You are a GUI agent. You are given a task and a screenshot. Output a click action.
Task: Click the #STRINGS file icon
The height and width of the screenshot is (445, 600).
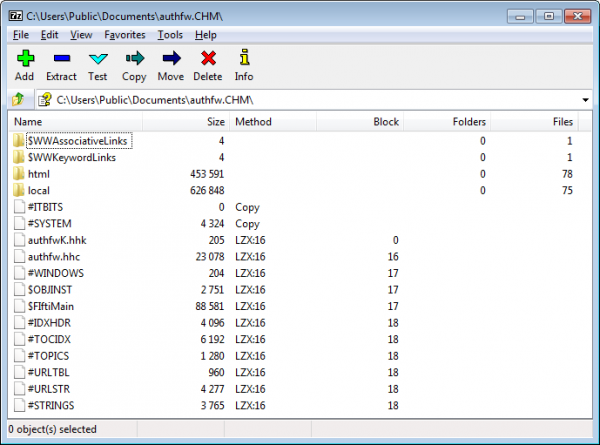pos(19,405)
